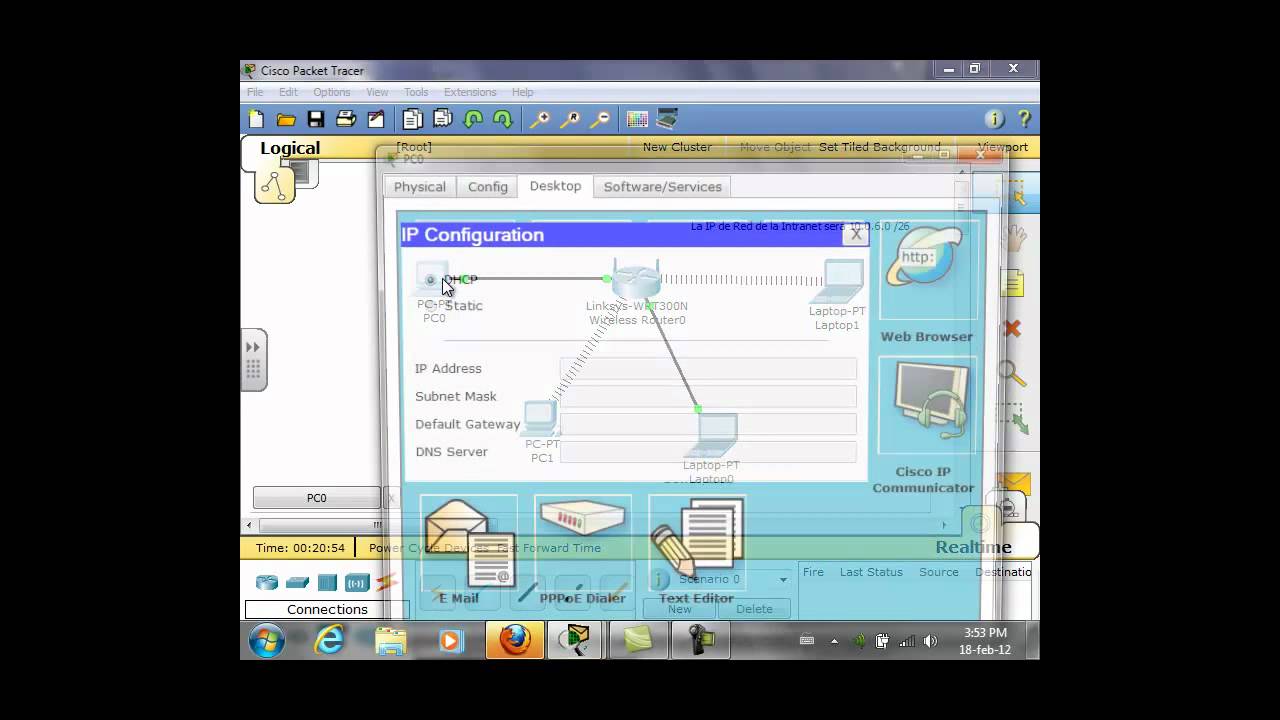Open the drawing palette icon

pos(637,119)
